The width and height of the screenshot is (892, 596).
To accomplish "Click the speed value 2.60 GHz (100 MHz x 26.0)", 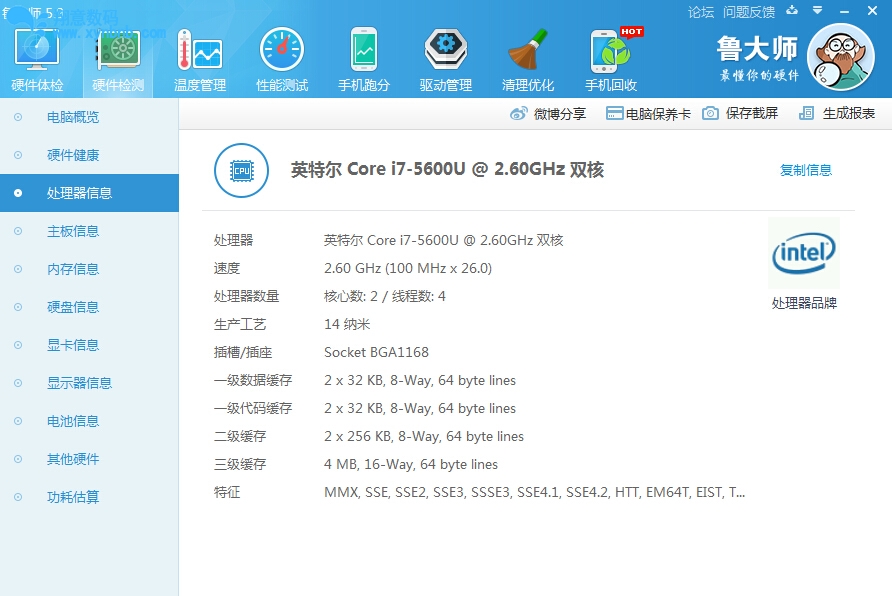I will (408, 268).
